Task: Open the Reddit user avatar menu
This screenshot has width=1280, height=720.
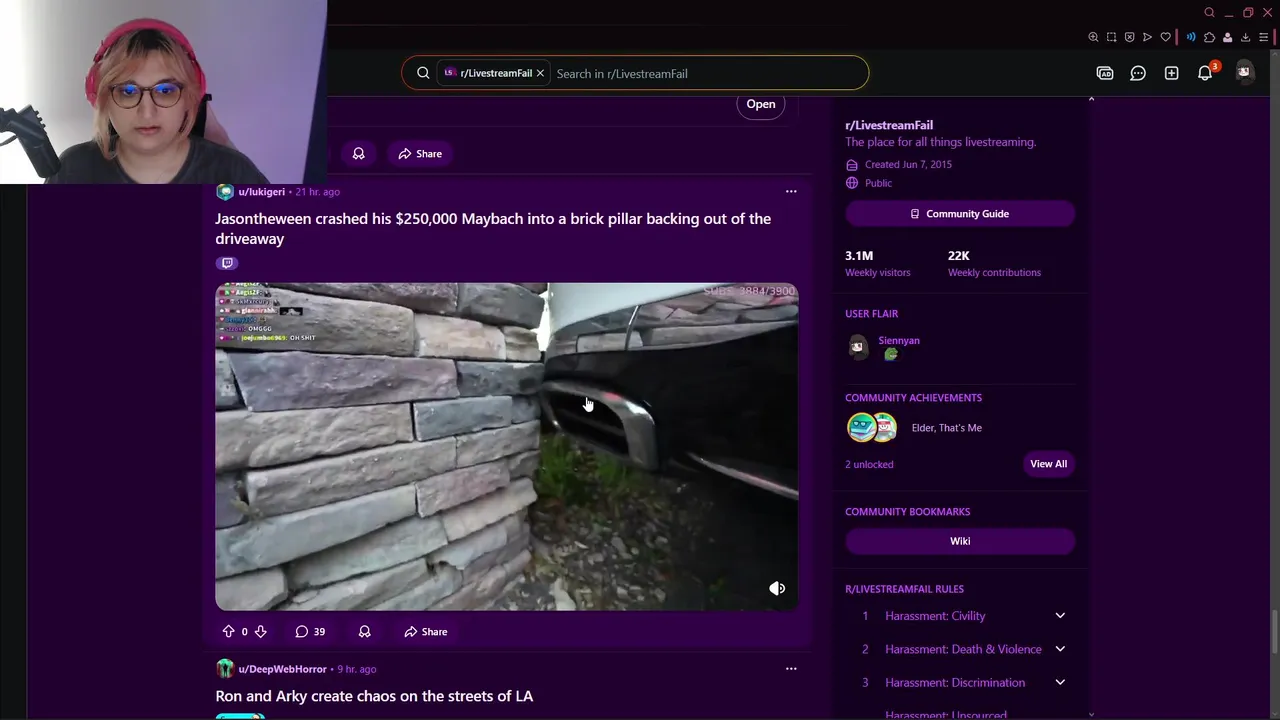Action: [x=1244, y=72]
